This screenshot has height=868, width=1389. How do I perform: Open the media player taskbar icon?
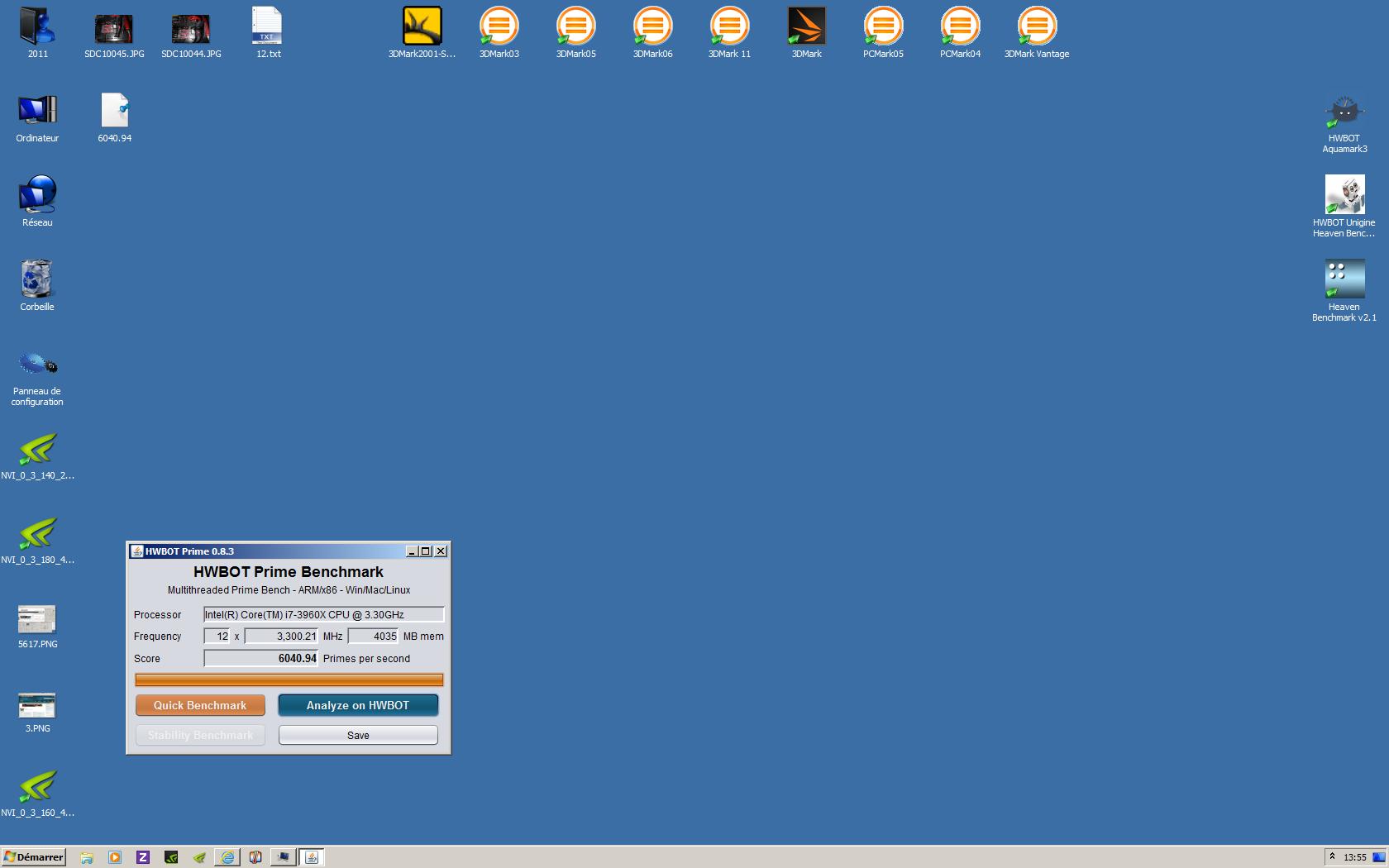[115, 857]
